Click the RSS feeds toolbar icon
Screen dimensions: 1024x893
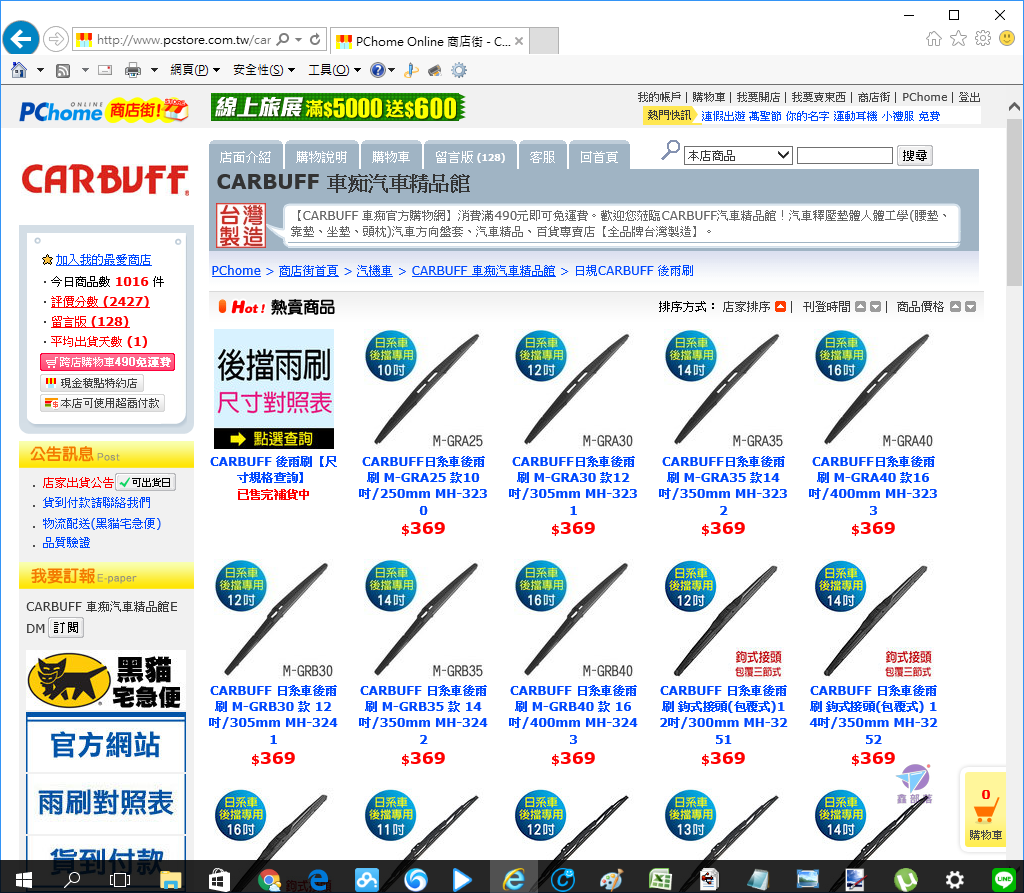(x=63, y=71)
